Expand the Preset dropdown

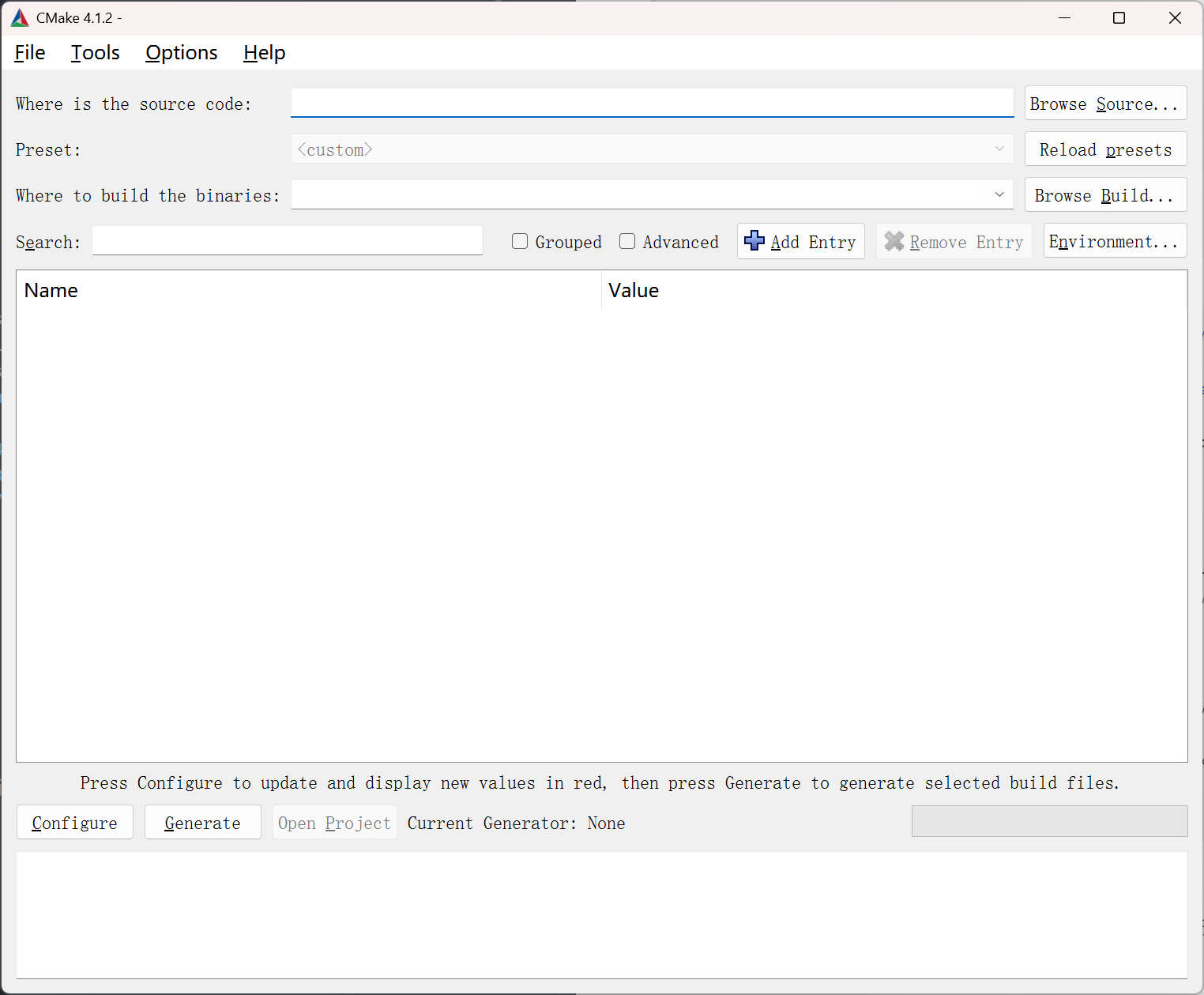(999, 149)
